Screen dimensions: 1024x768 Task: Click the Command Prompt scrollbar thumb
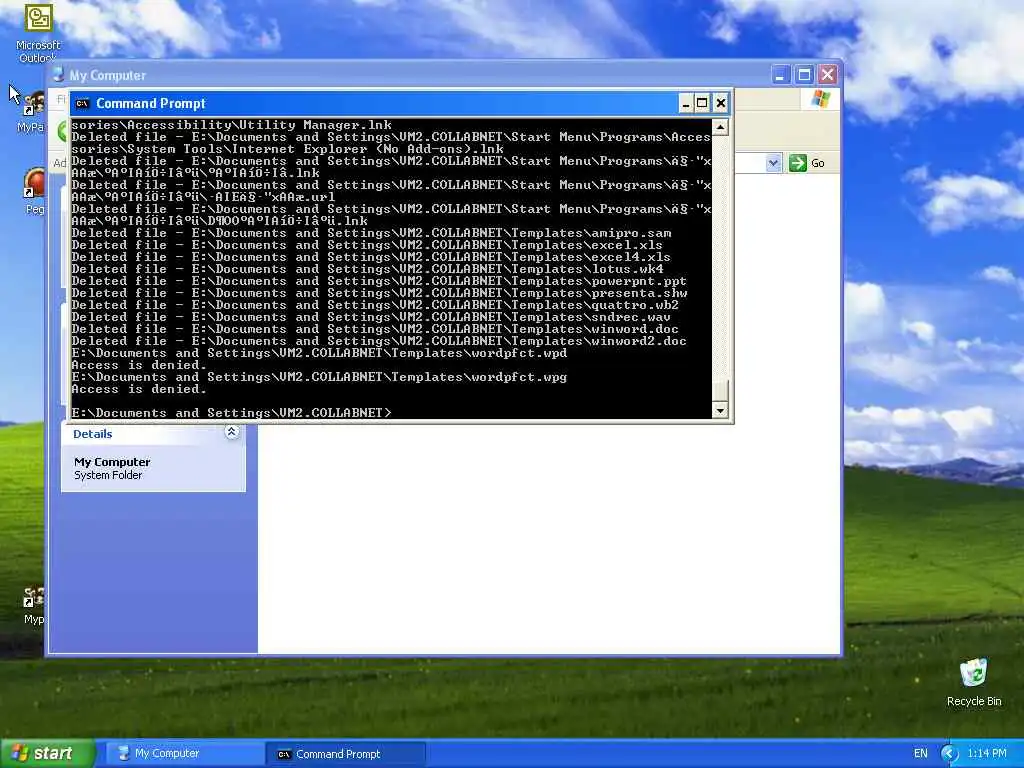[x=720, y=391]
